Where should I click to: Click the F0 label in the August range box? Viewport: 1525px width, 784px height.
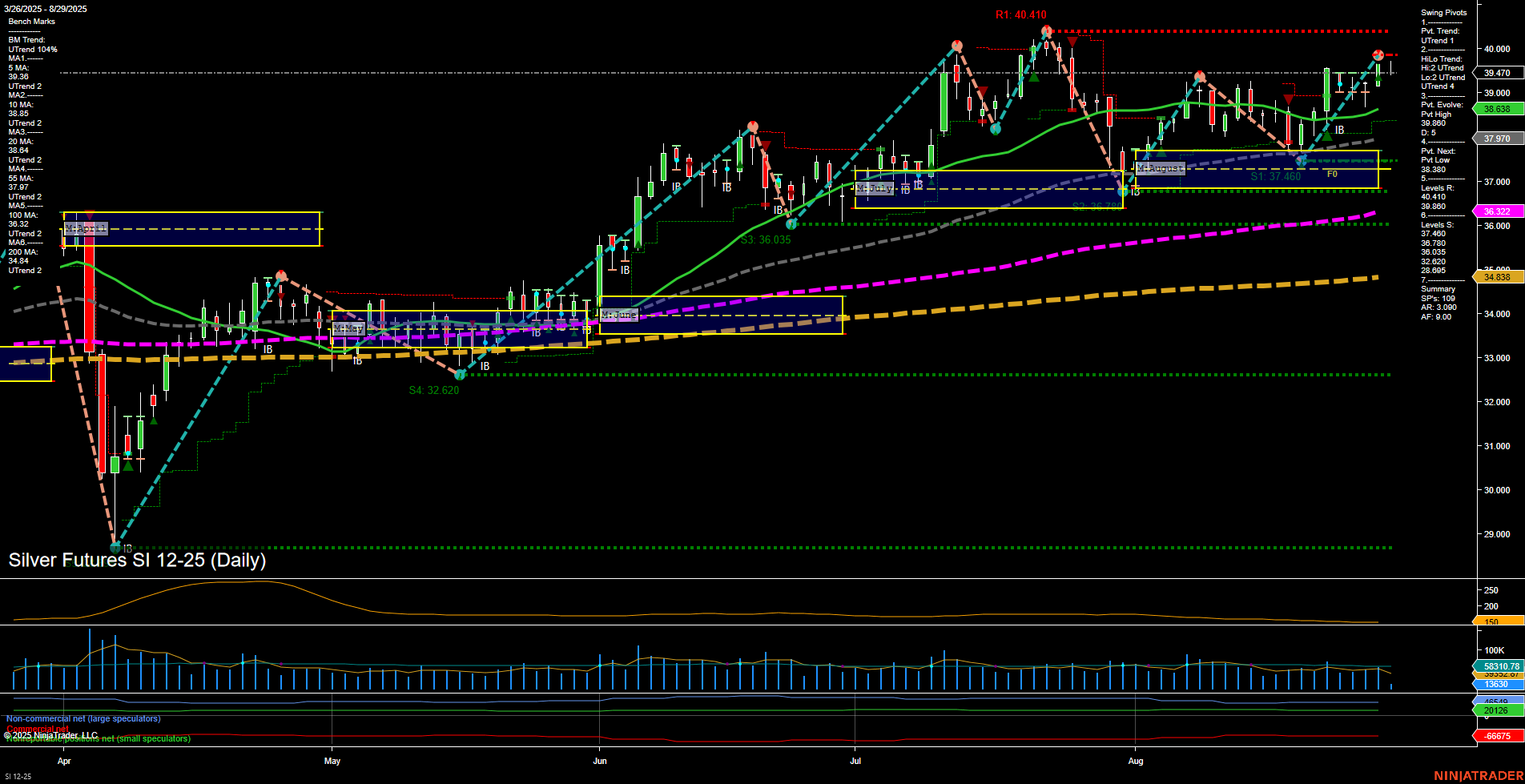pos(1332,174)
